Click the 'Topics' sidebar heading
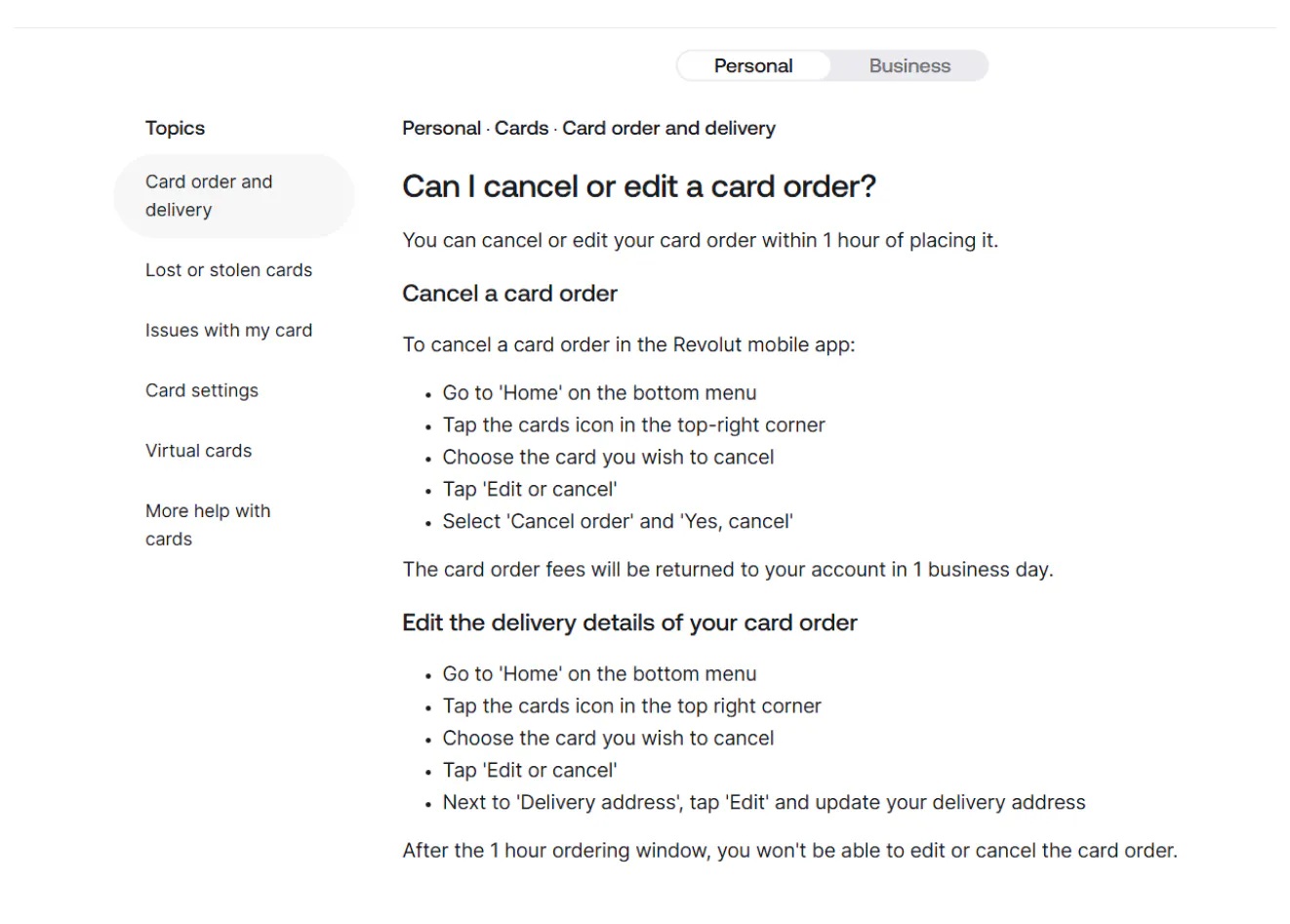Viewport: 1290px width, 924px height. pos(175,129)
